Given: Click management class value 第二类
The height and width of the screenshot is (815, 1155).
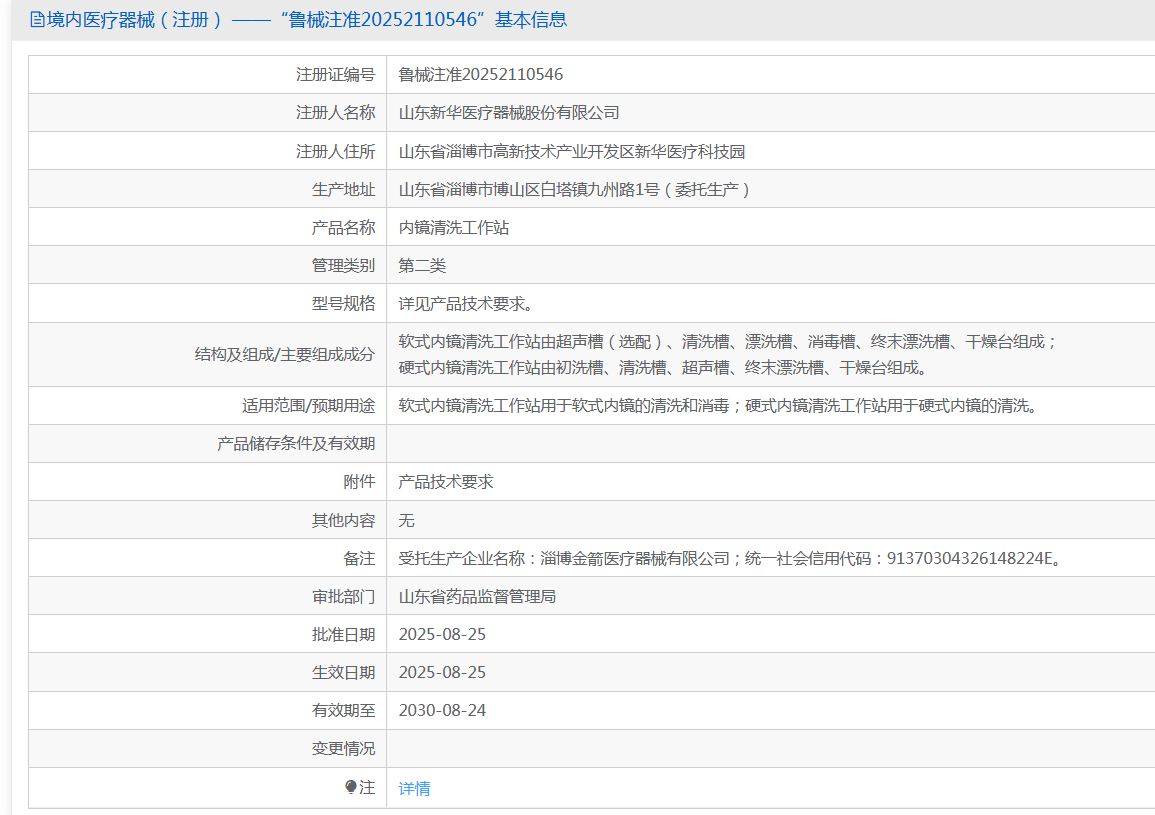Looking at the screenshot, I should 422,265.
